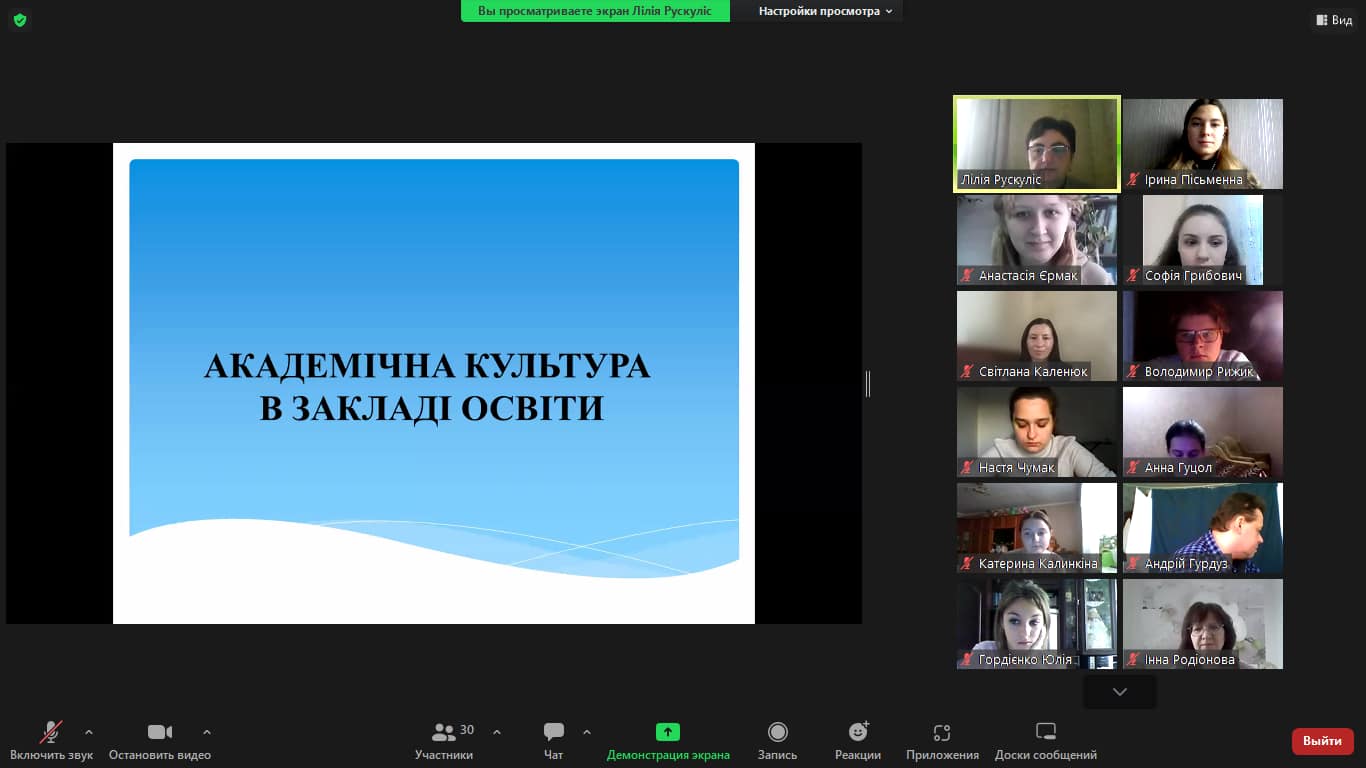Screen dimensions: 1366x768
Task: Click muted mic icon on Світлана Каленюк
Action: 967,372
